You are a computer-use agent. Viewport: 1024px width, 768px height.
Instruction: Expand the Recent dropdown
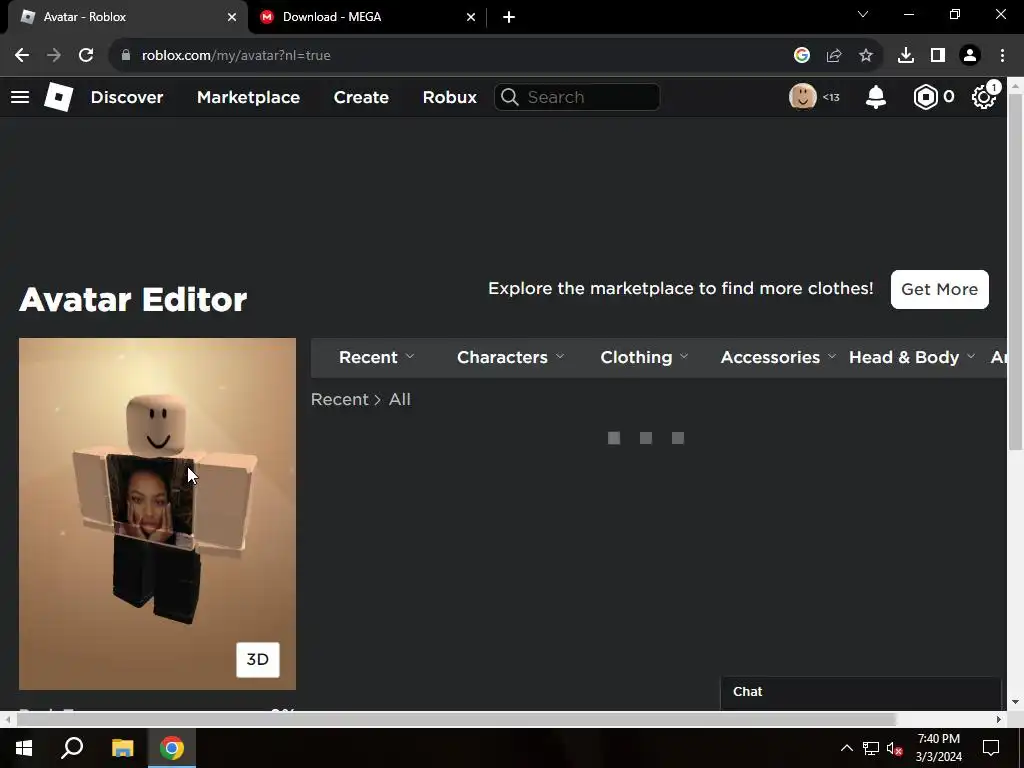click(377, 357)
